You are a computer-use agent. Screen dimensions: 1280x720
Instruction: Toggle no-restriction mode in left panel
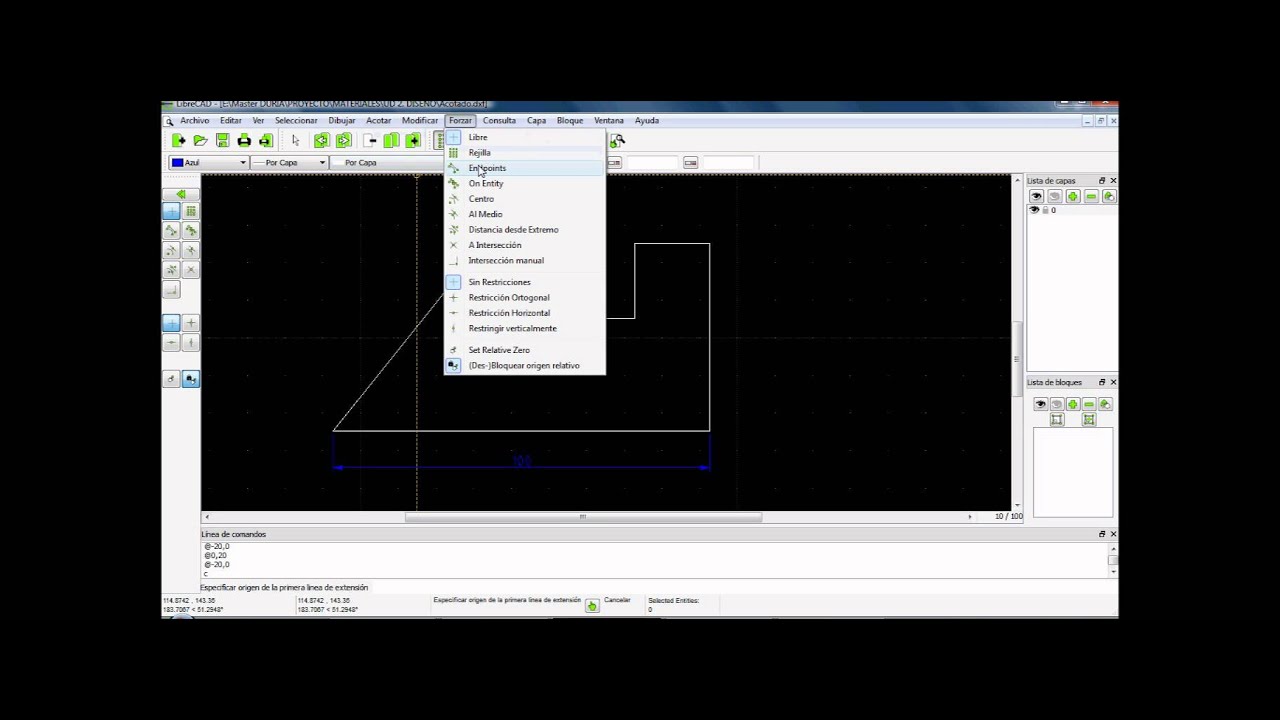(171, 323)
